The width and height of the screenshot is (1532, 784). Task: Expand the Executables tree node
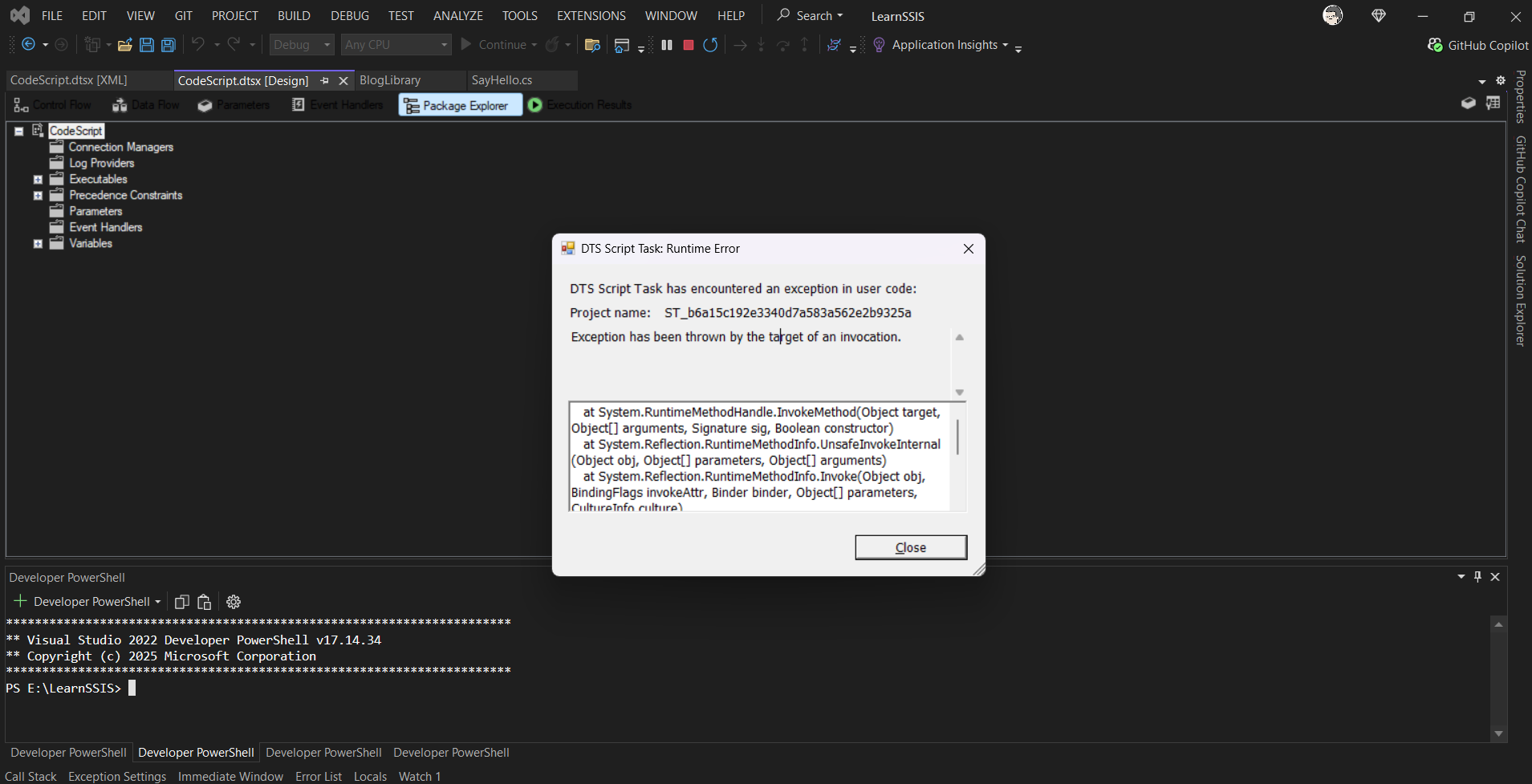[x=38, y=180]
